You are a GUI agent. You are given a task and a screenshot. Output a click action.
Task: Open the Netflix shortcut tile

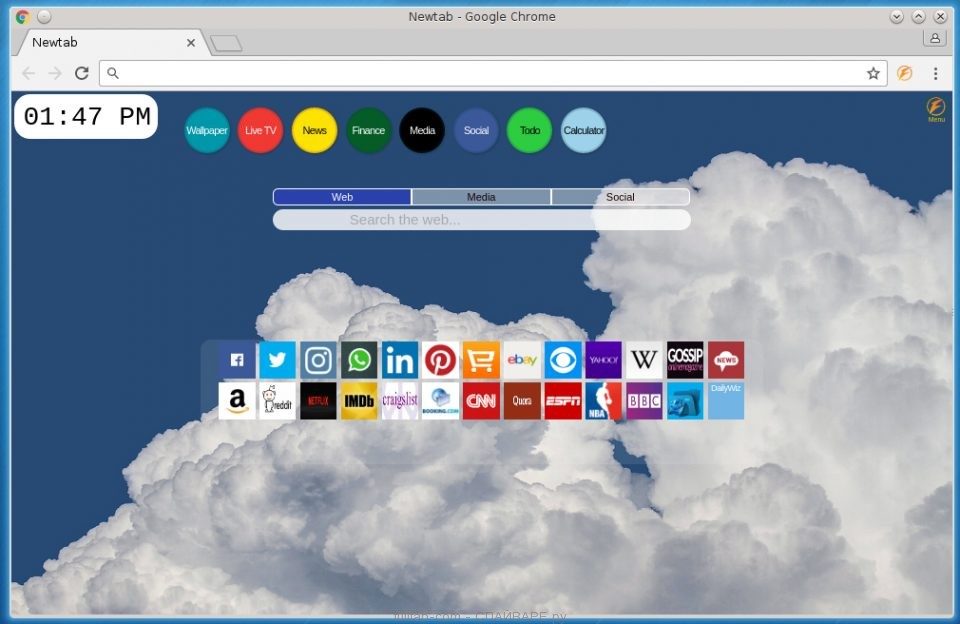318,401
